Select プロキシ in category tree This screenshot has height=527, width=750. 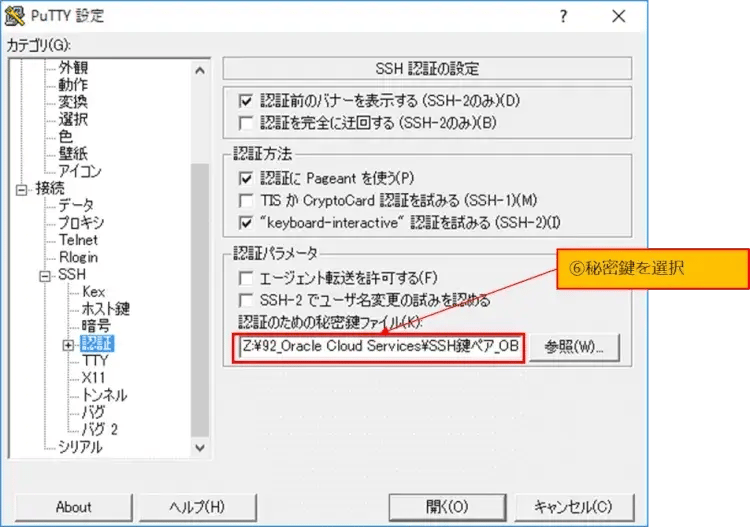[81, 223]
